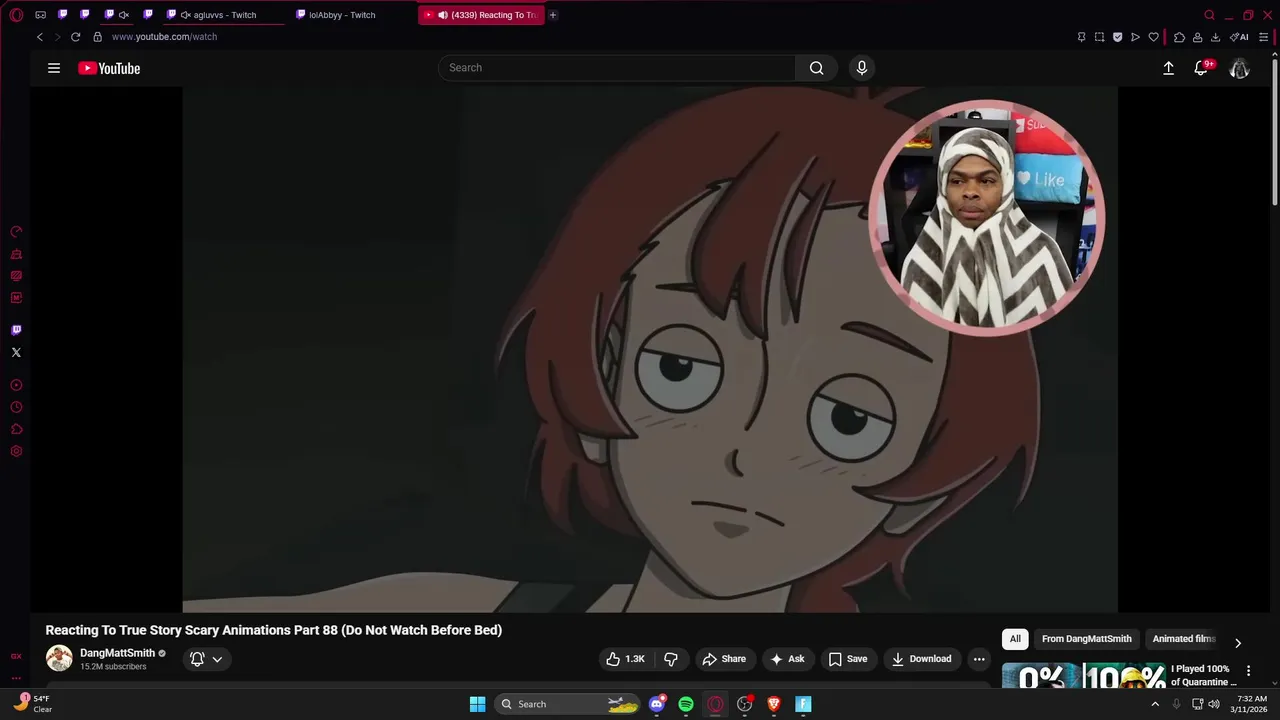1280x720 pixels.
Task: Select the Animated films chip
Action: pos(1184,639)
